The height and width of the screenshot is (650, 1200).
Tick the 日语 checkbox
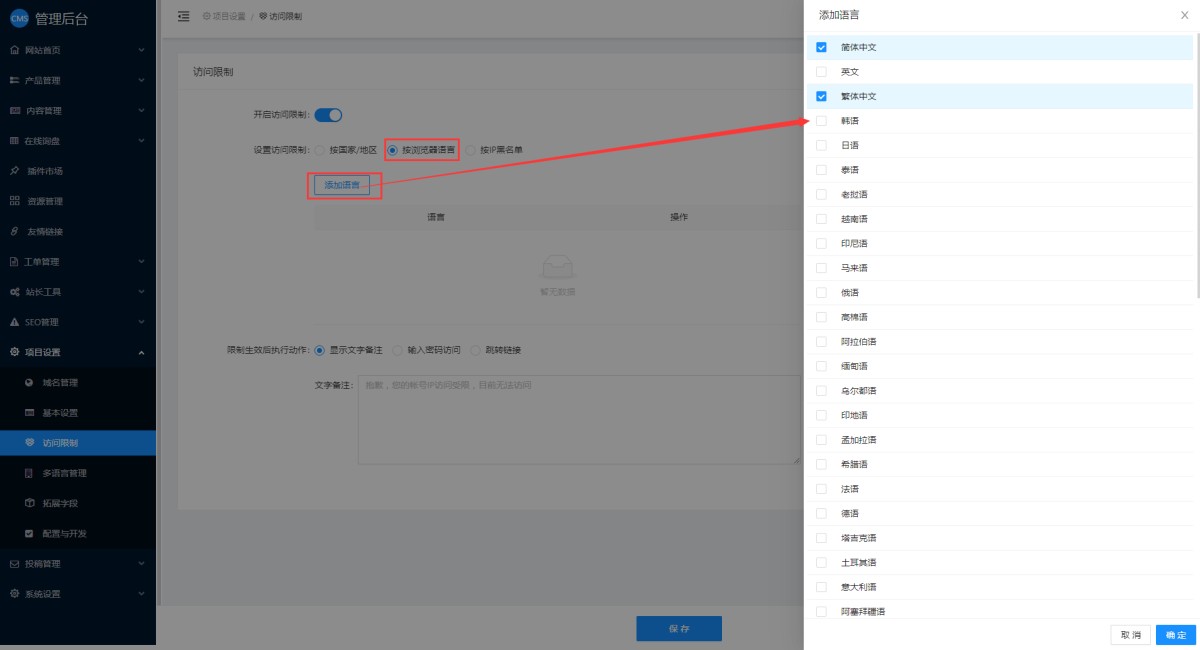coord(821,145)
